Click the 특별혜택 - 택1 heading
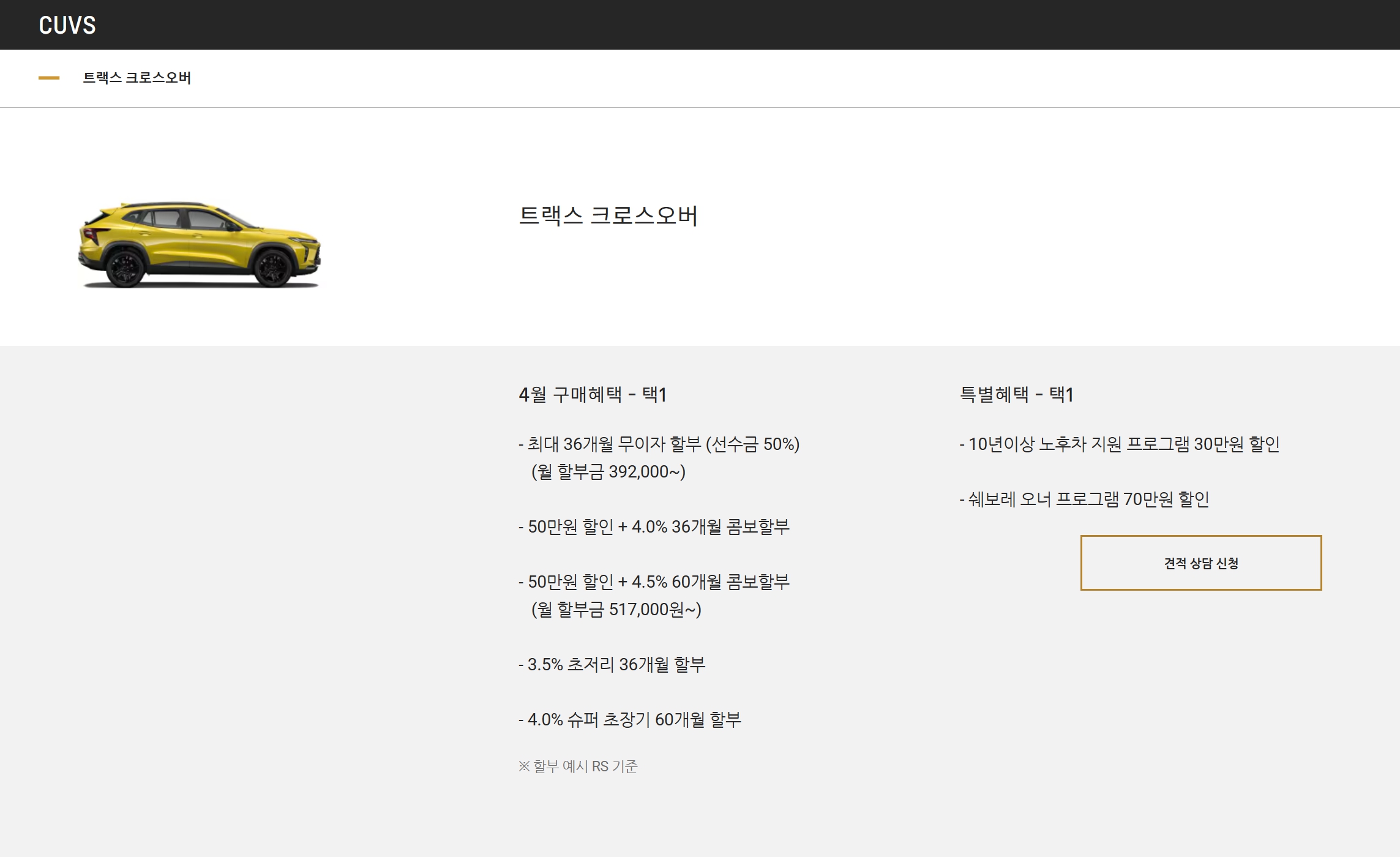 (1016, 394)
